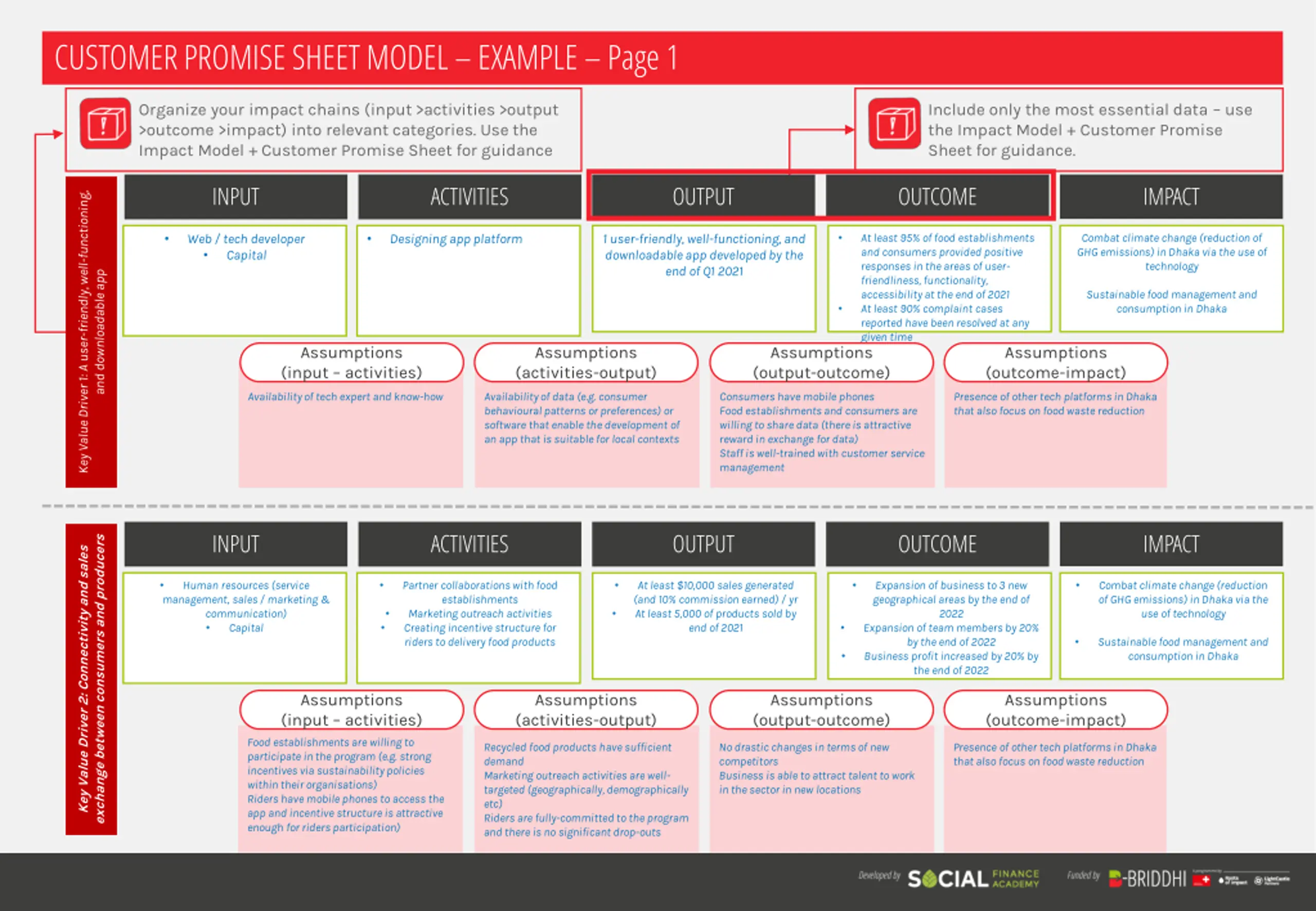Select the OUTCOME header in the Key Value Driver 2 row

click(937, 544)
